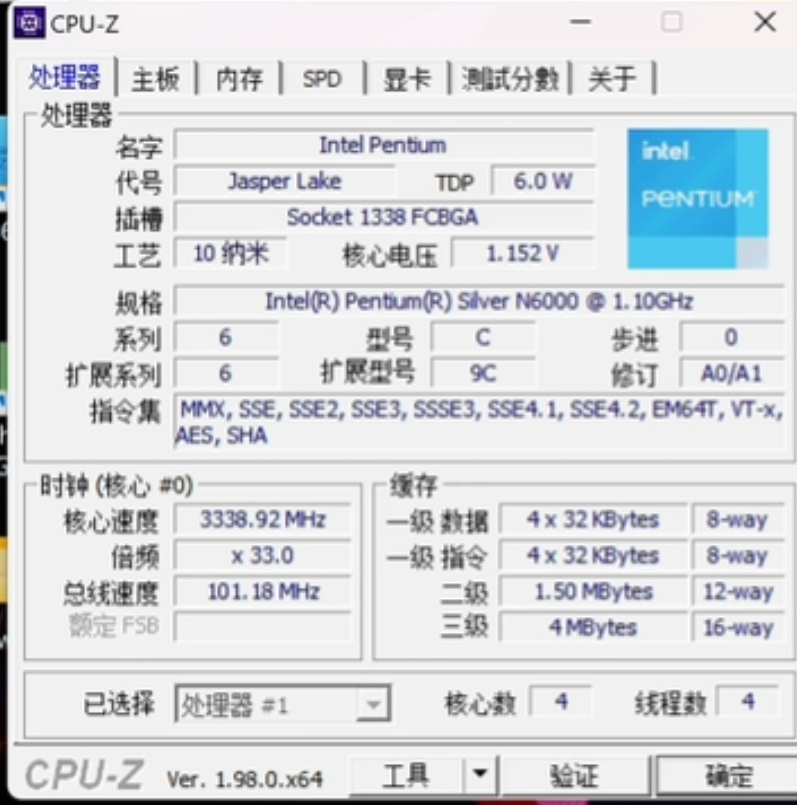
Task: Minimize the CPU-Z window
Action: click(580, 22)
